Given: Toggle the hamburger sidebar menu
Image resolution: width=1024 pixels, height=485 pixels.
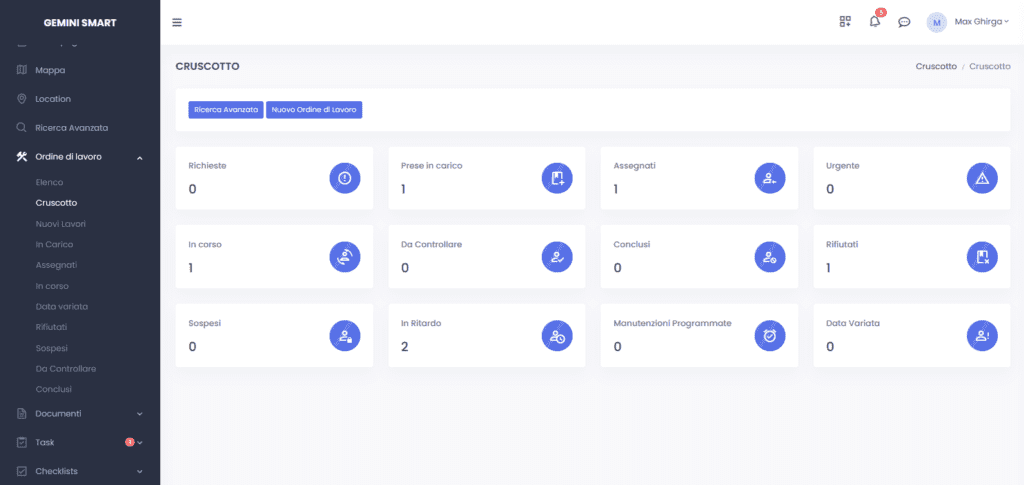Looking at the screenshot, I should click(177, 22).
